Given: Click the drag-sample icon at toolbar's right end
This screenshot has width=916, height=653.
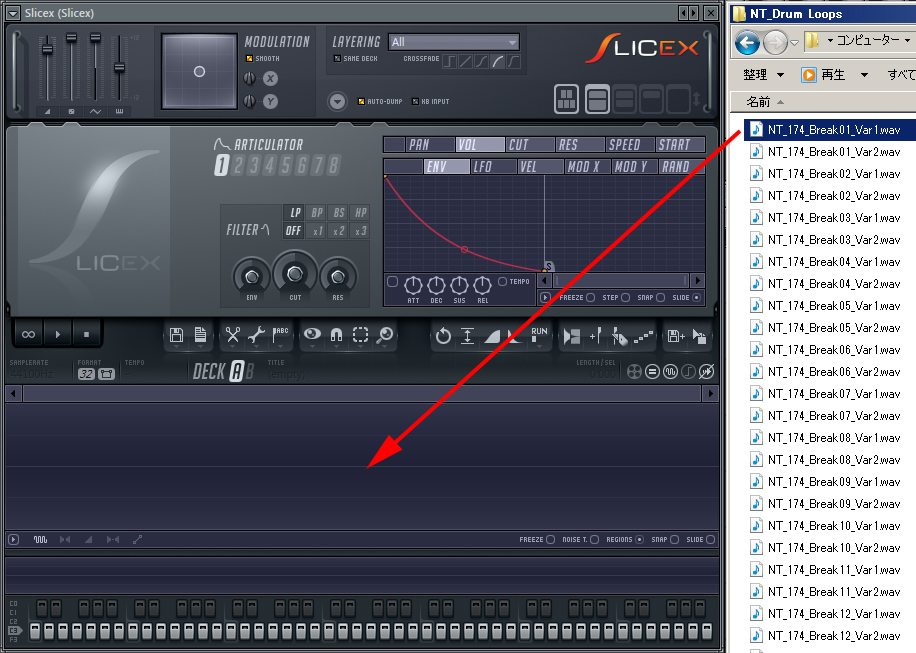Looking at the screenshot, I should click(699, 336).
